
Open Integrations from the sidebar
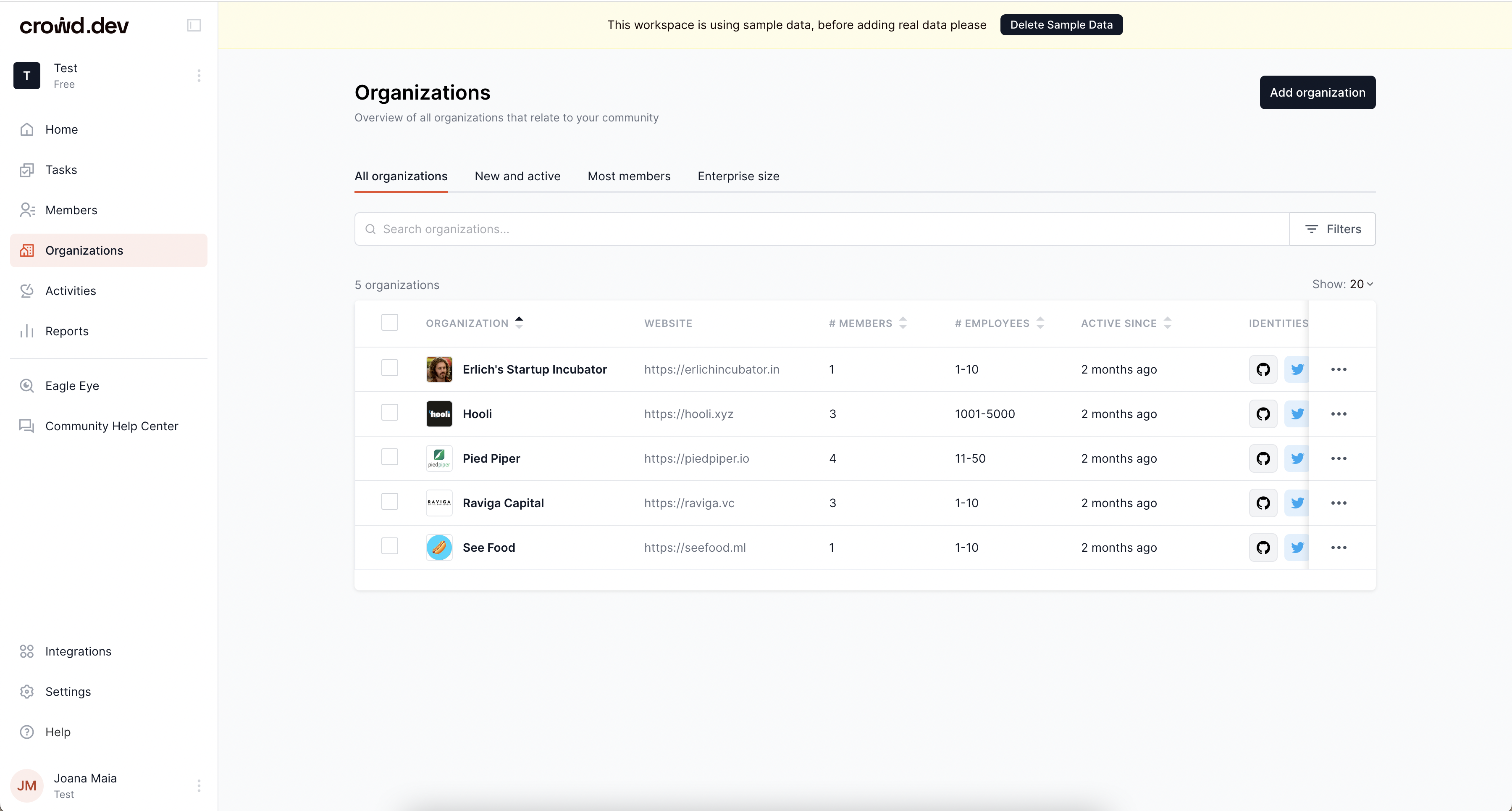(x=77, y=651)
